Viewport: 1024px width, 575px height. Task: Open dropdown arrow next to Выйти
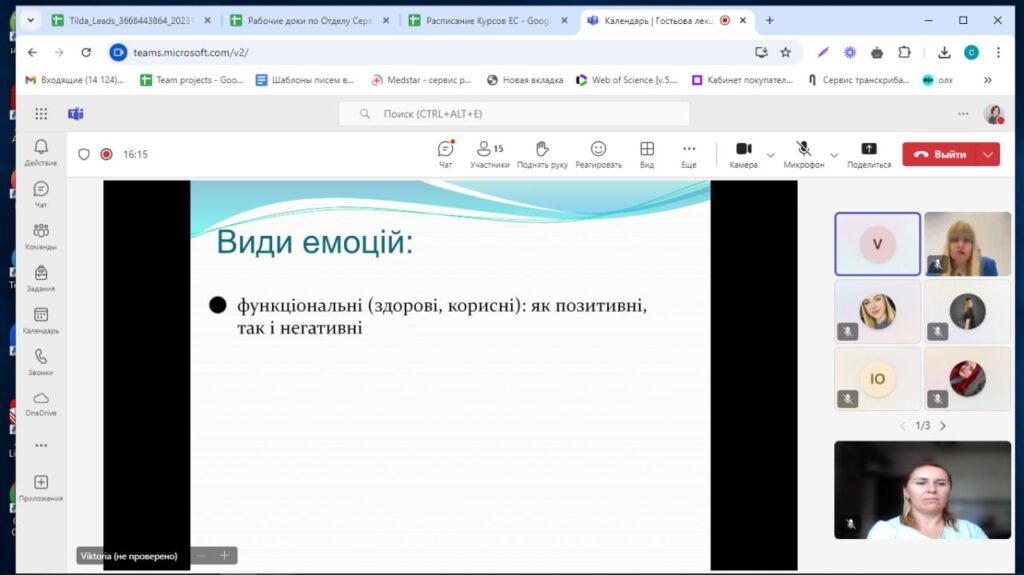point(989,154)
